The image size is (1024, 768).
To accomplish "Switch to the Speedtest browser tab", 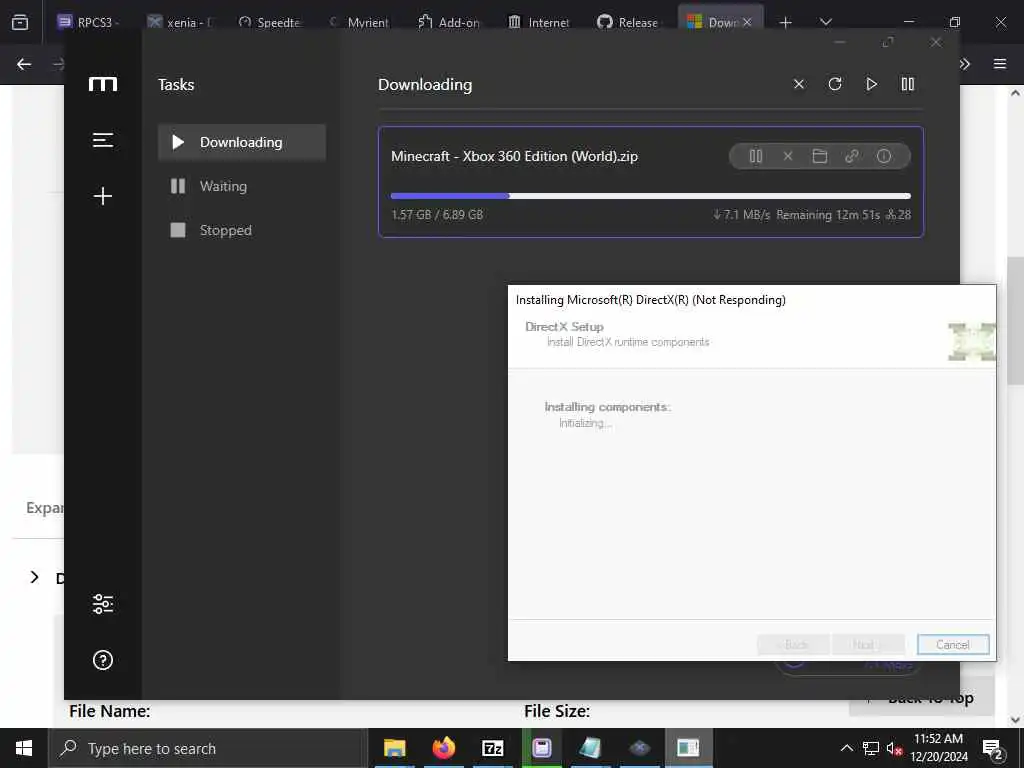I will 270,22.
